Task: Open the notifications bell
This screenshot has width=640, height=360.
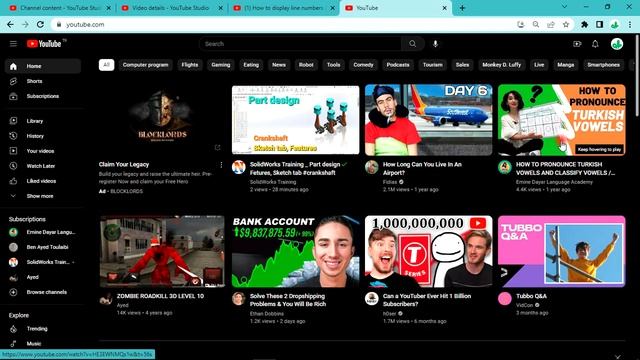Action: pyautogui.click(x=595, y=44)
